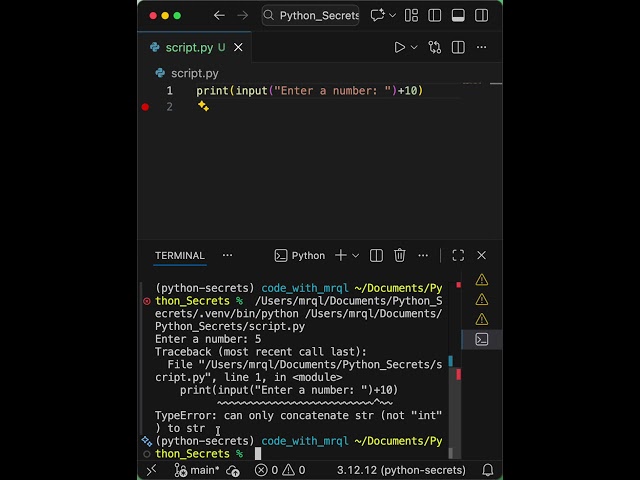
Task: Split the editor to the right
Action: point(458,47)
